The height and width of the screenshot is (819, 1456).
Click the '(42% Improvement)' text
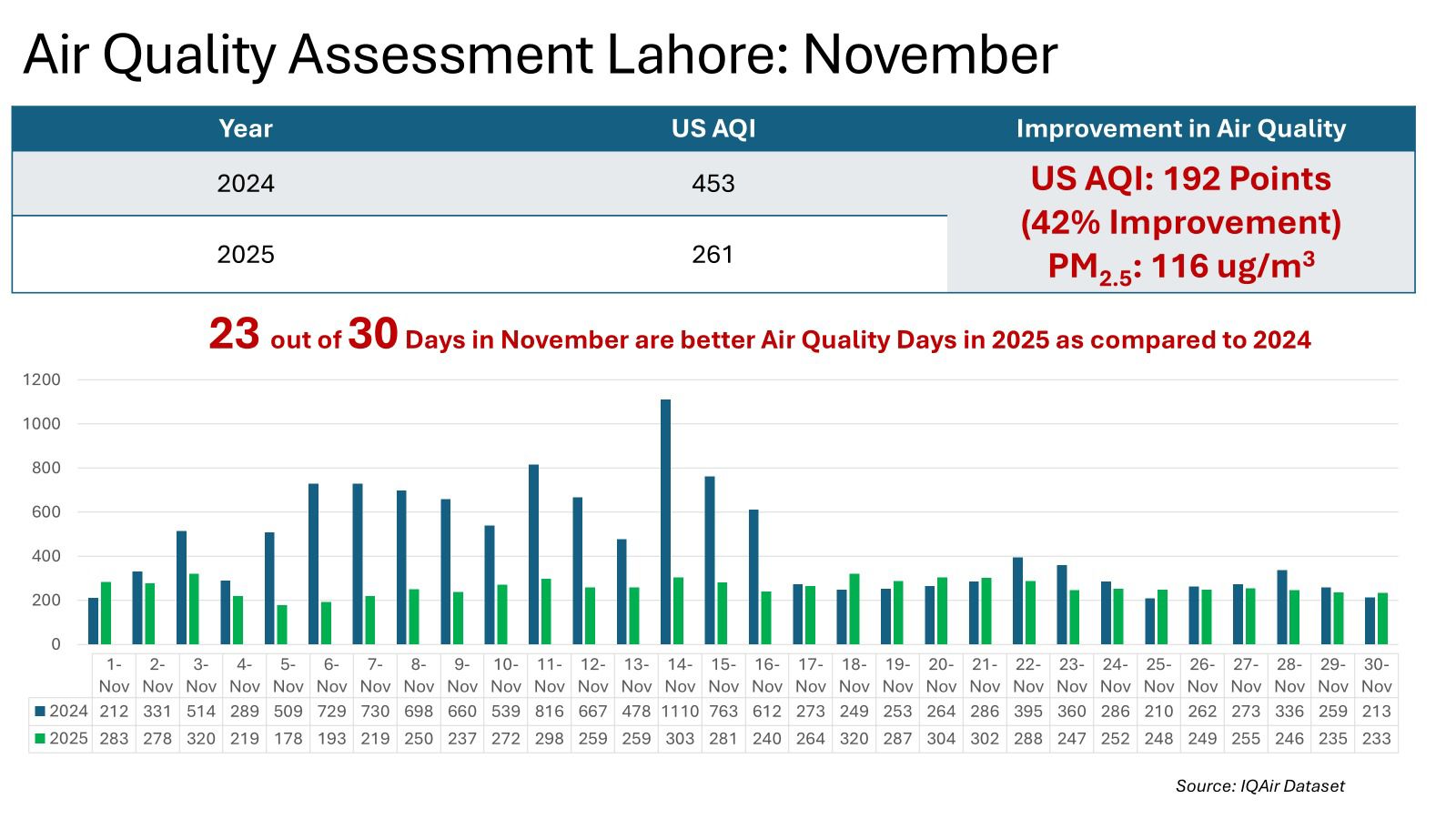(1180, 223)
